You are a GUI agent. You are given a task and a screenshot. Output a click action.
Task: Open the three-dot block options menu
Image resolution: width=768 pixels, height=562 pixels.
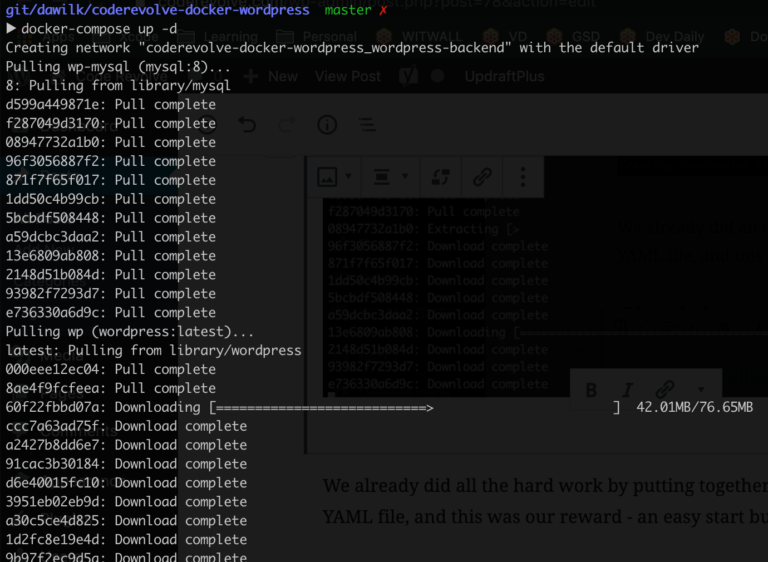click(523, 177)
